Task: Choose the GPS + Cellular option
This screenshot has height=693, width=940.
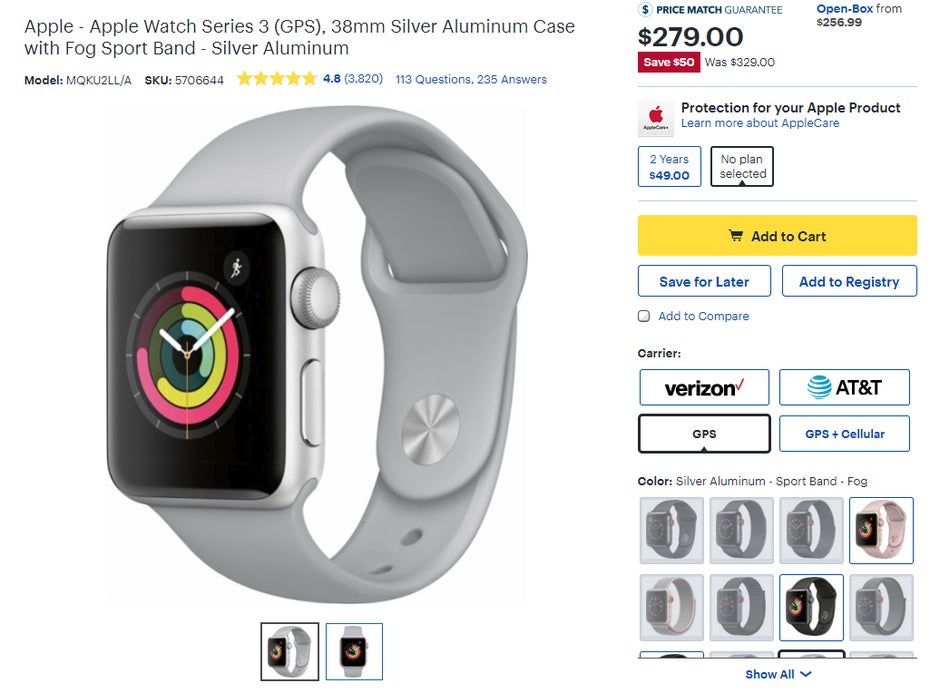Action: 844,433
